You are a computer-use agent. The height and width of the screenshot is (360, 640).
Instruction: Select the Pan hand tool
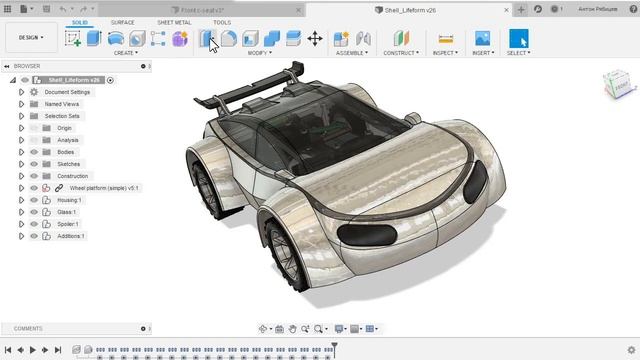pos(292,329)
